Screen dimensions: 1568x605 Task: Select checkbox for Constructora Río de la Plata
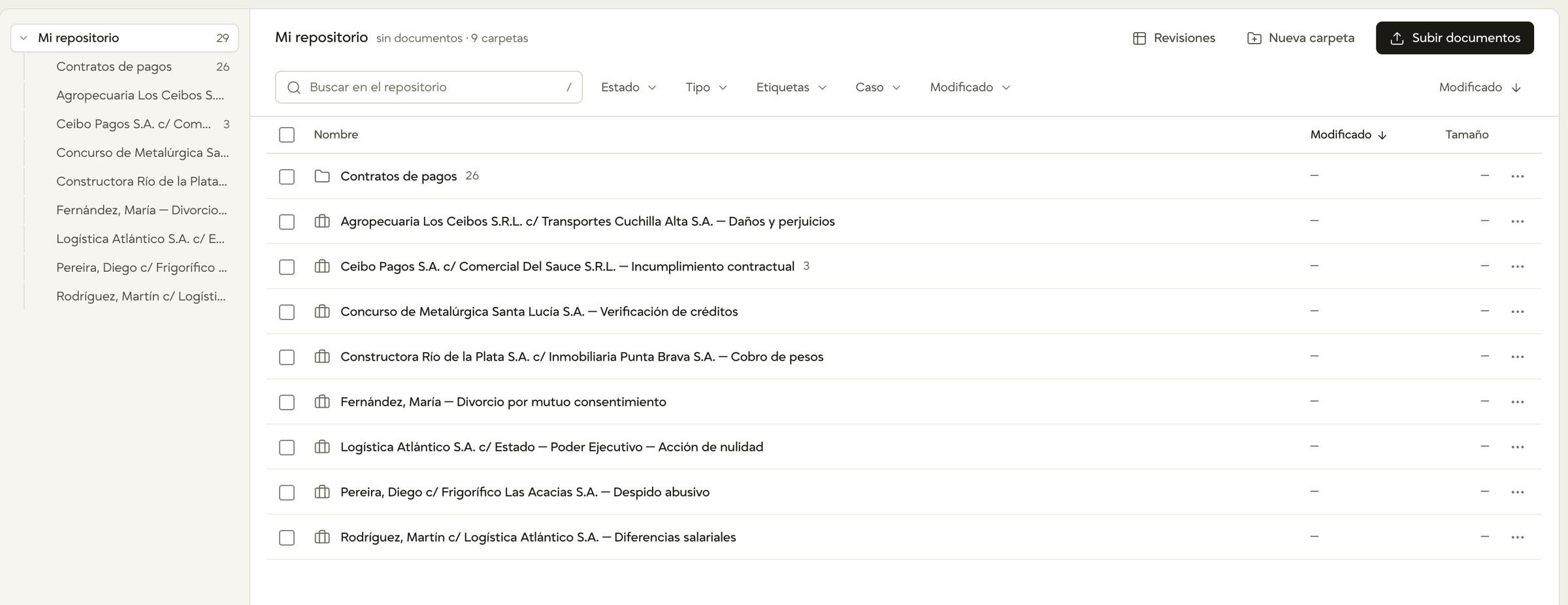pos(287,357)
